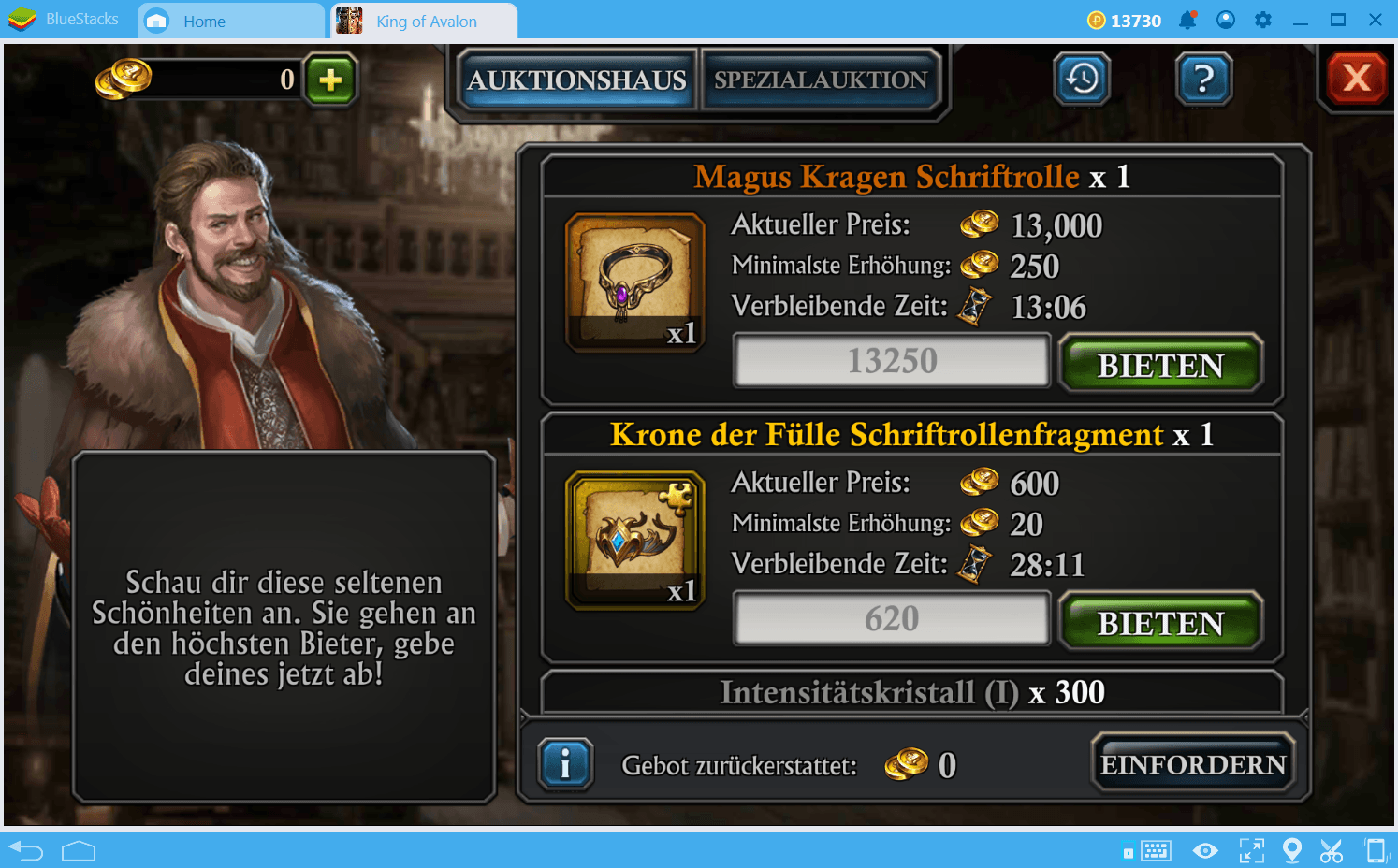Open the BlueStacks notification bell
This screenshot has height=868, width=1398.
(1187, 20)
